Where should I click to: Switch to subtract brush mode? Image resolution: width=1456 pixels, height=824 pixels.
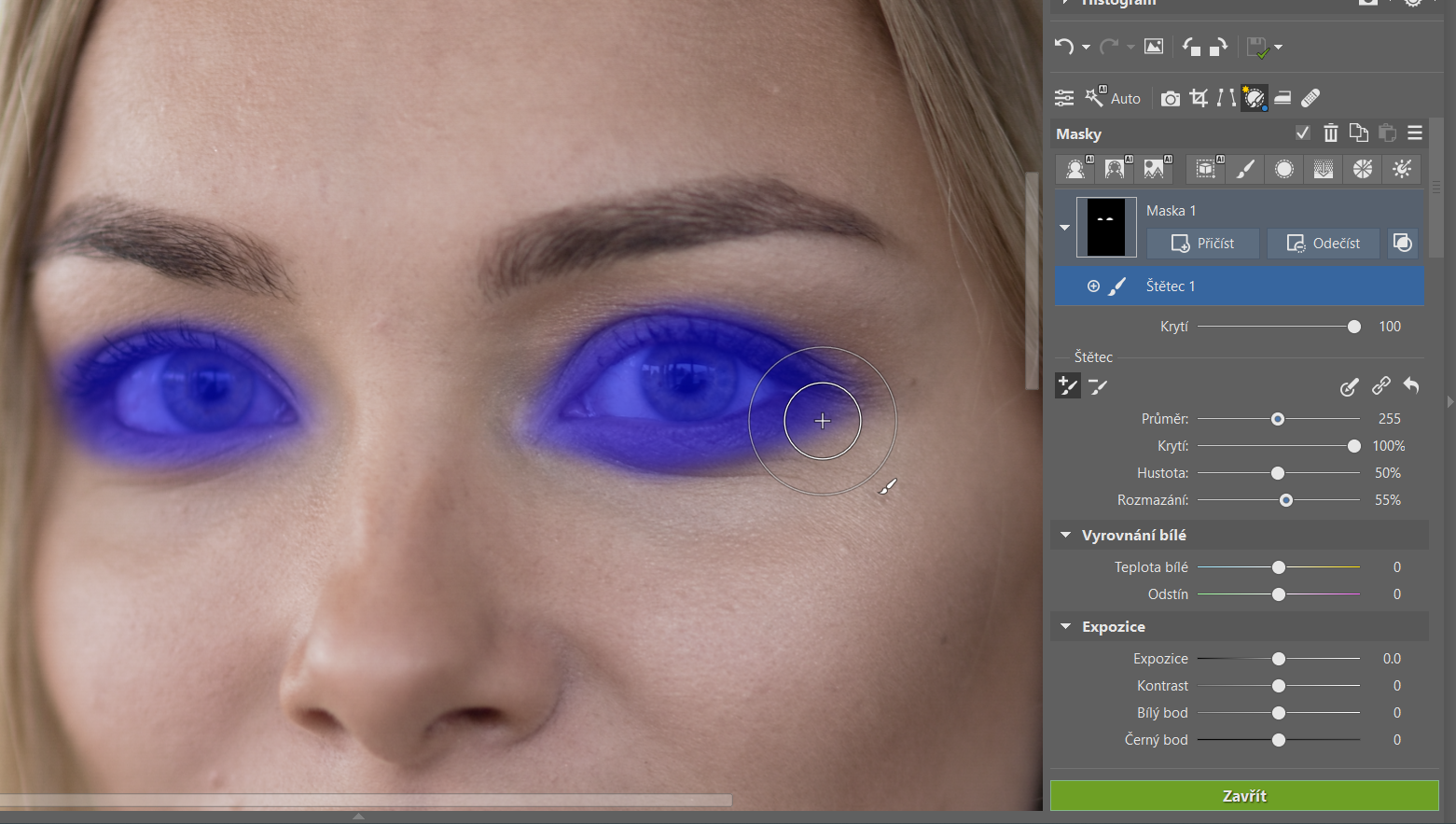[x=1098, y=386]
